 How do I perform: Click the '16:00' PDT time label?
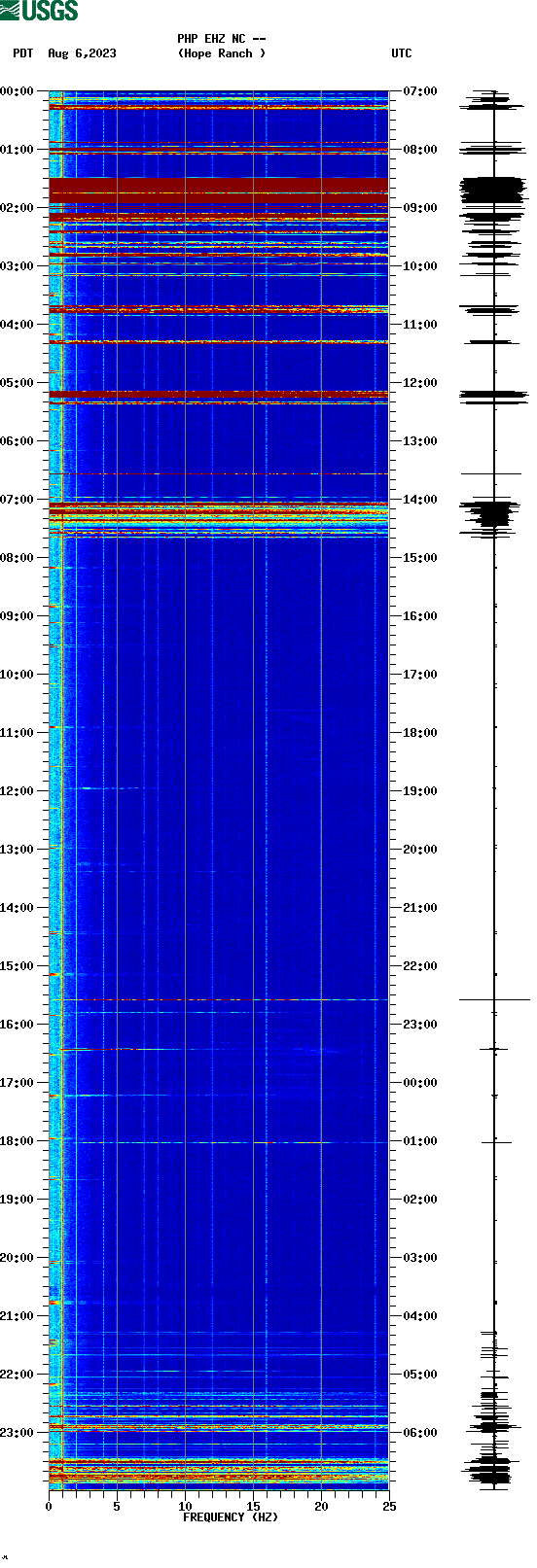click(x=17, y=1025)
